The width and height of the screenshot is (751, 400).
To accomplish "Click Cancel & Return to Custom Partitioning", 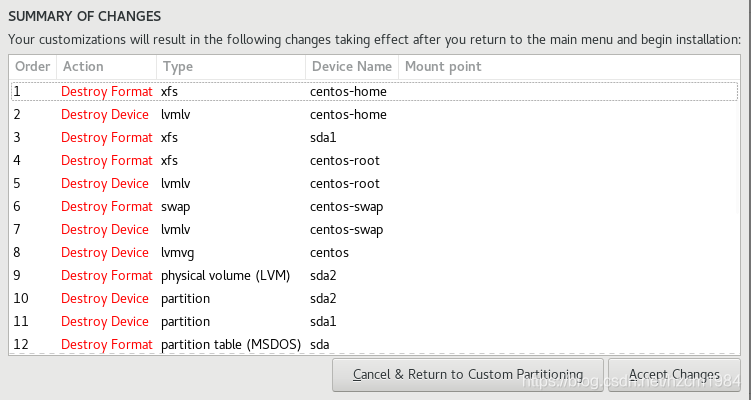I will click(x=467, y=375).
